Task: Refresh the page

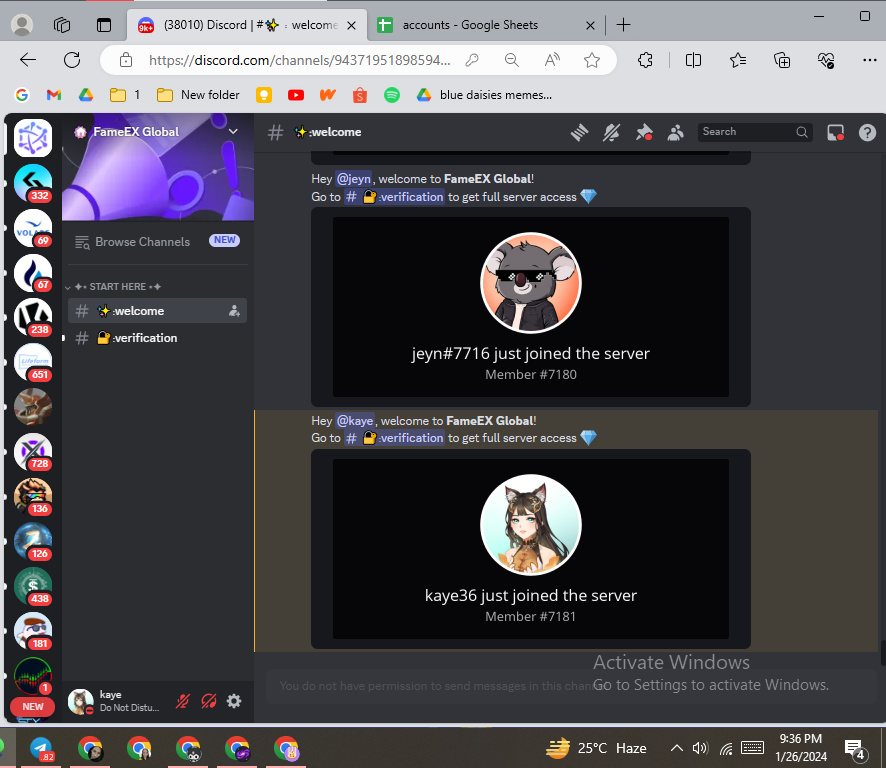Action: click(x=72, y=60)
